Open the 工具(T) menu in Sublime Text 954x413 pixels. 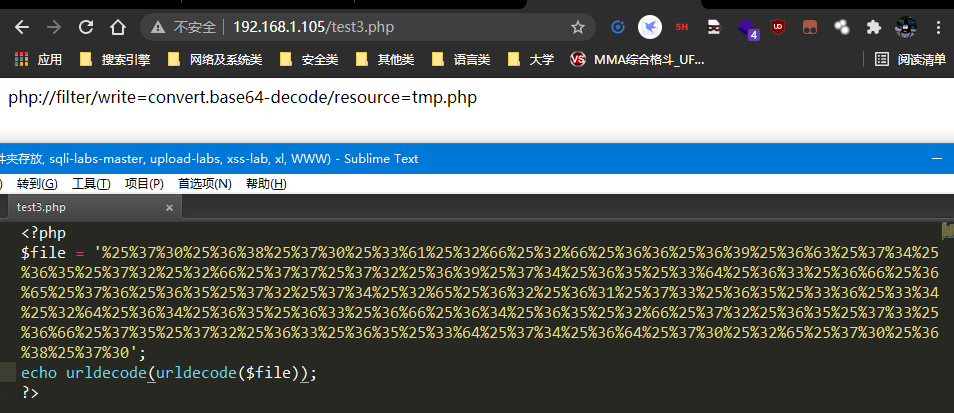click(91, 184)
